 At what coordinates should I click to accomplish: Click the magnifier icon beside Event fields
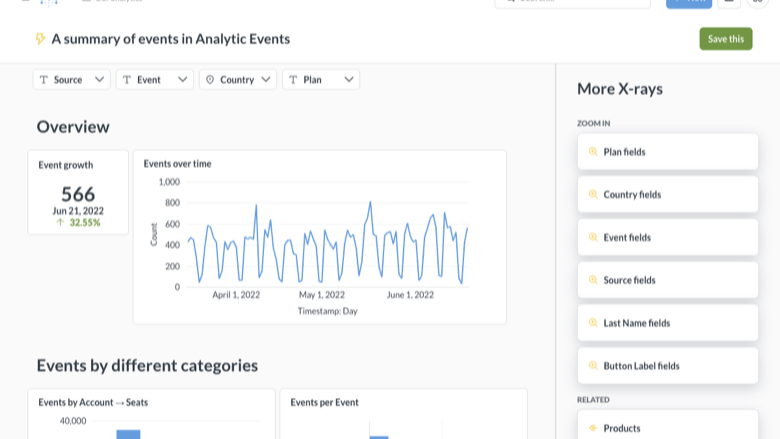[x=593, y=237]
